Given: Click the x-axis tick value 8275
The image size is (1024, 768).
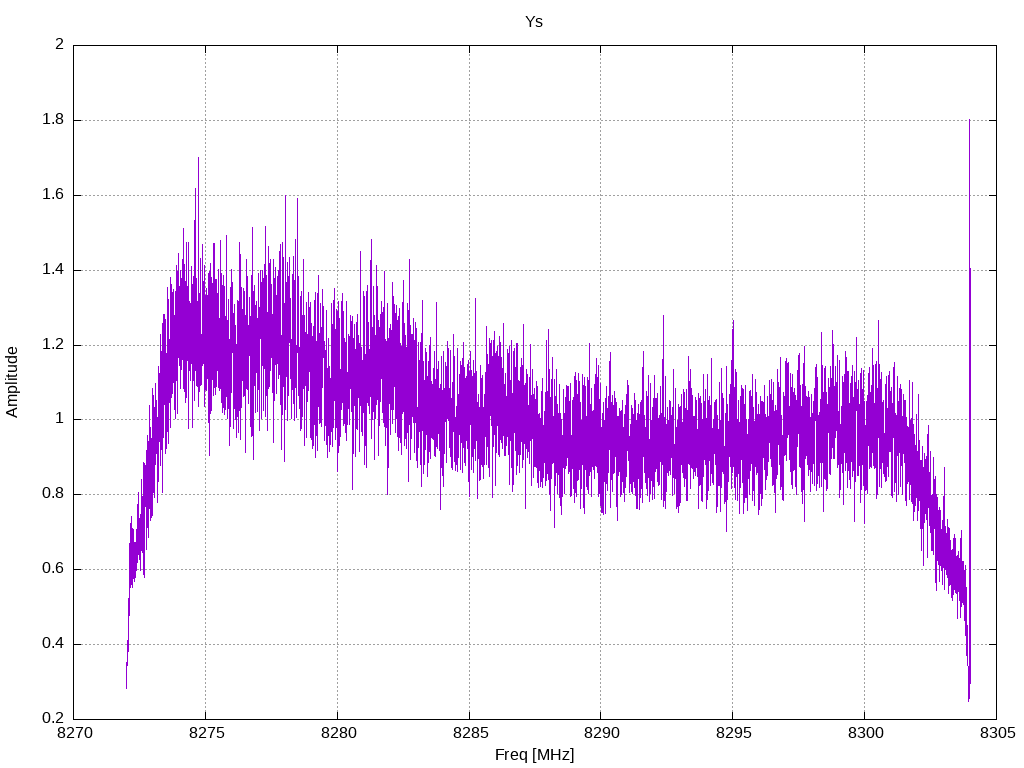Looking at the screenshot, I should click(206, 733).
